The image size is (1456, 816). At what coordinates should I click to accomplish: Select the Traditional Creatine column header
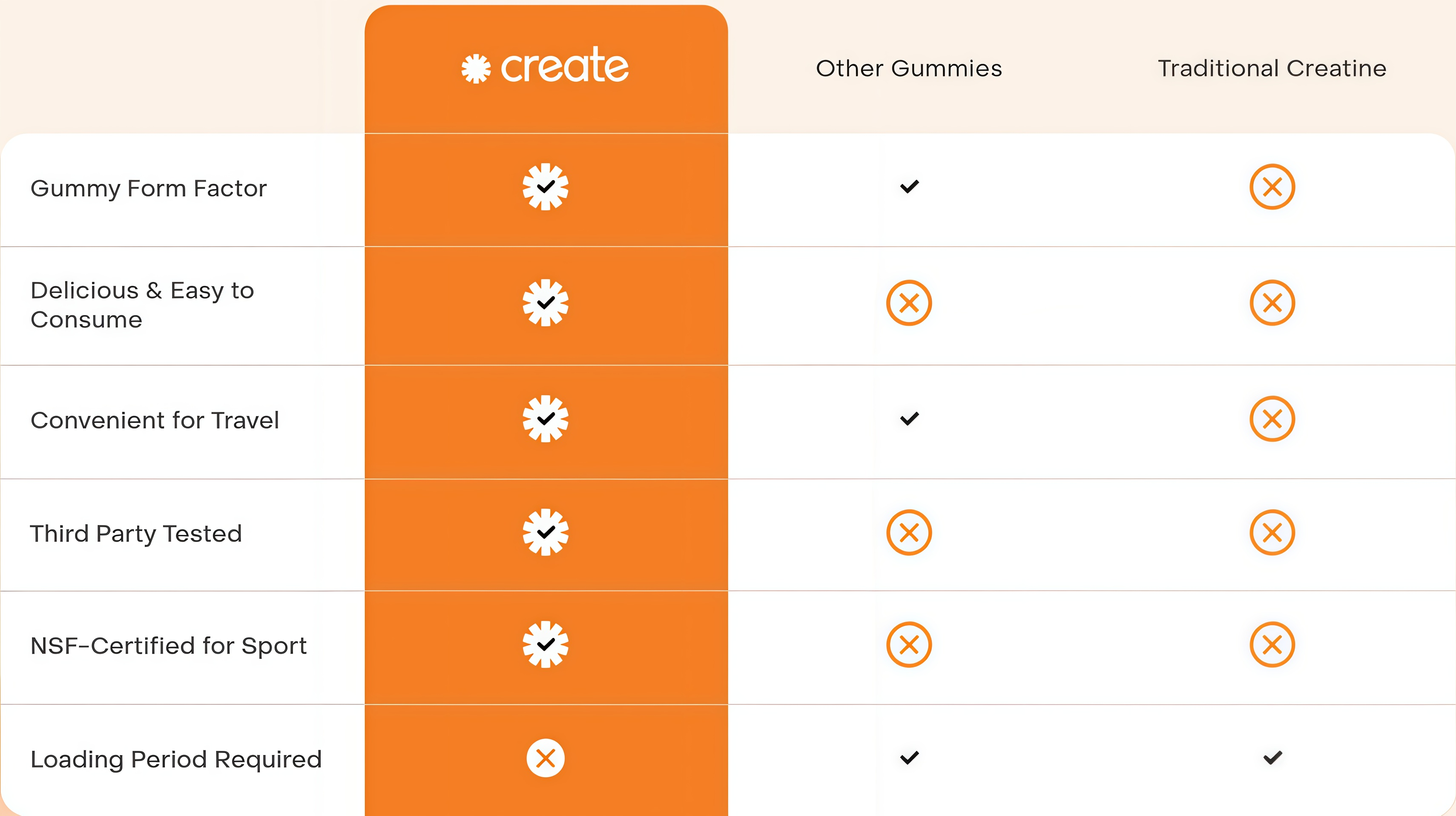pyautogui.click(x=1272, y=69)
